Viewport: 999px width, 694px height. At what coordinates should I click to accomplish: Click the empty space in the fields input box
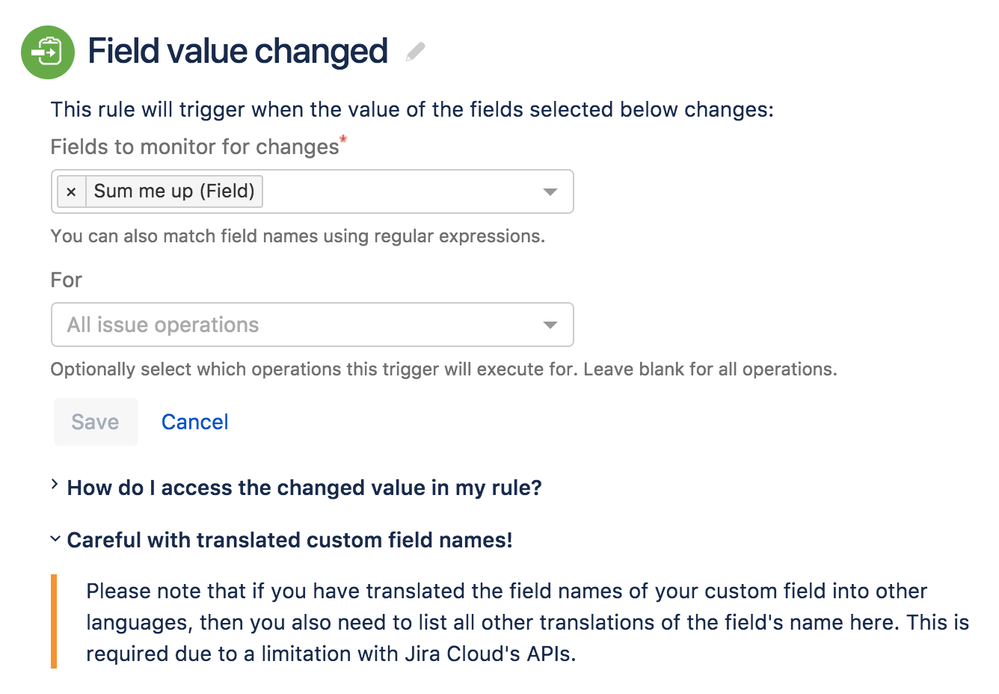[x=398, y=191]
